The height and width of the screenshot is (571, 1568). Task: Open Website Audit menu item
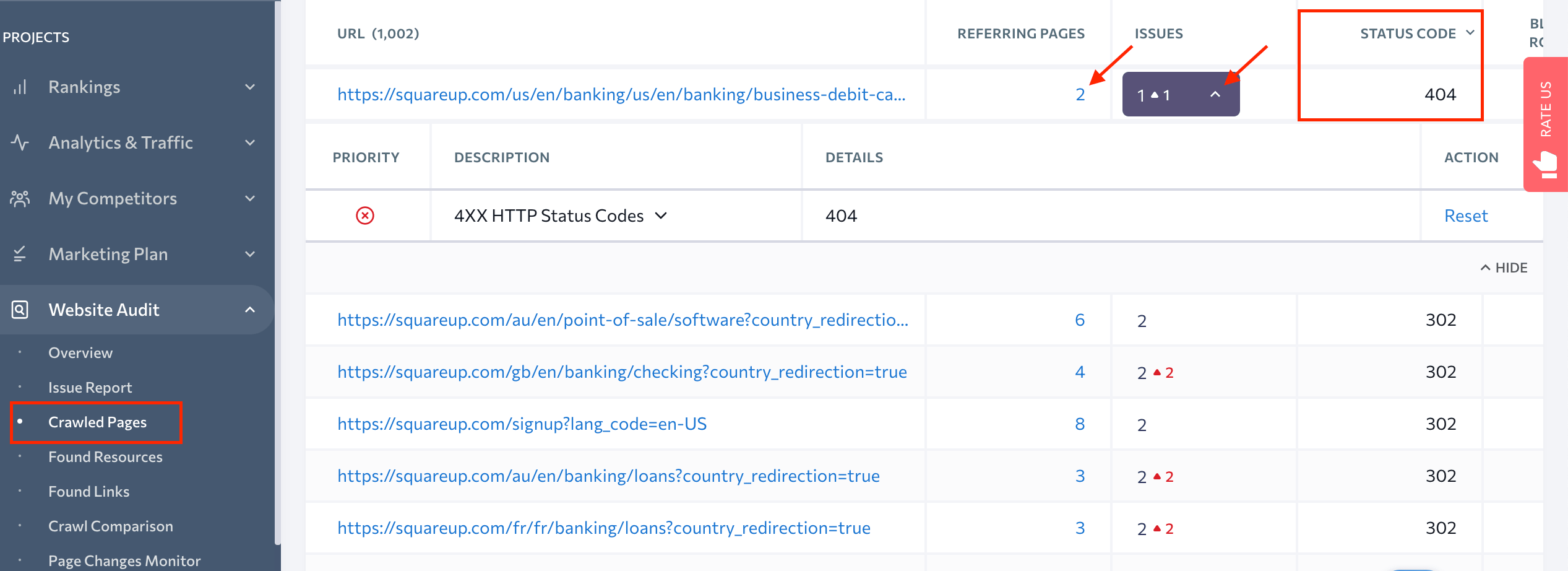point(104,310)
